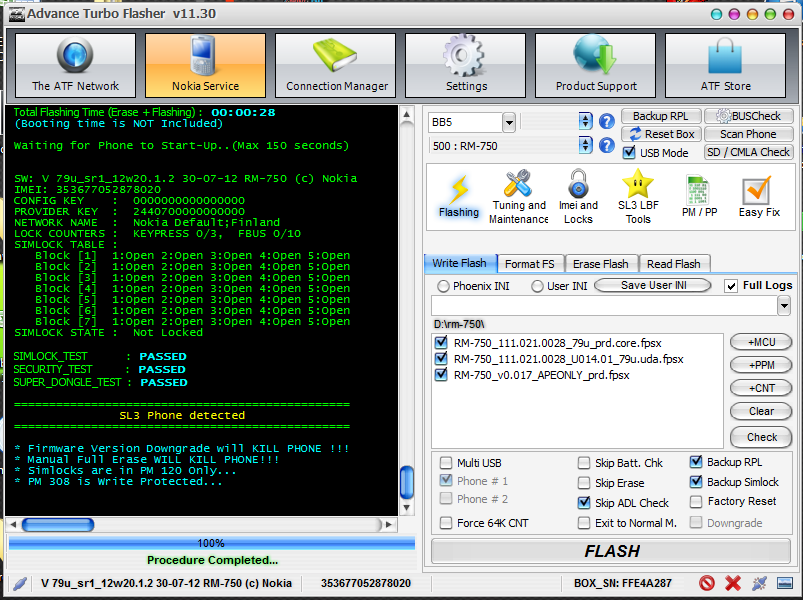Uncheck the 79u_prd.core.fpsx file

(440, 342)
